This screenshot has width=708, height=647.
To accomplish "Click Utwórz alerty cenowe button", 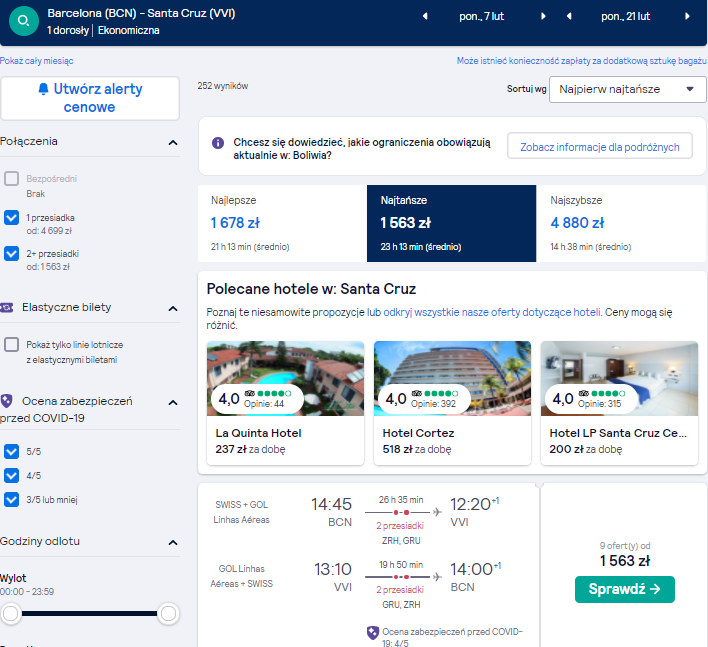I will click(90, 98).
